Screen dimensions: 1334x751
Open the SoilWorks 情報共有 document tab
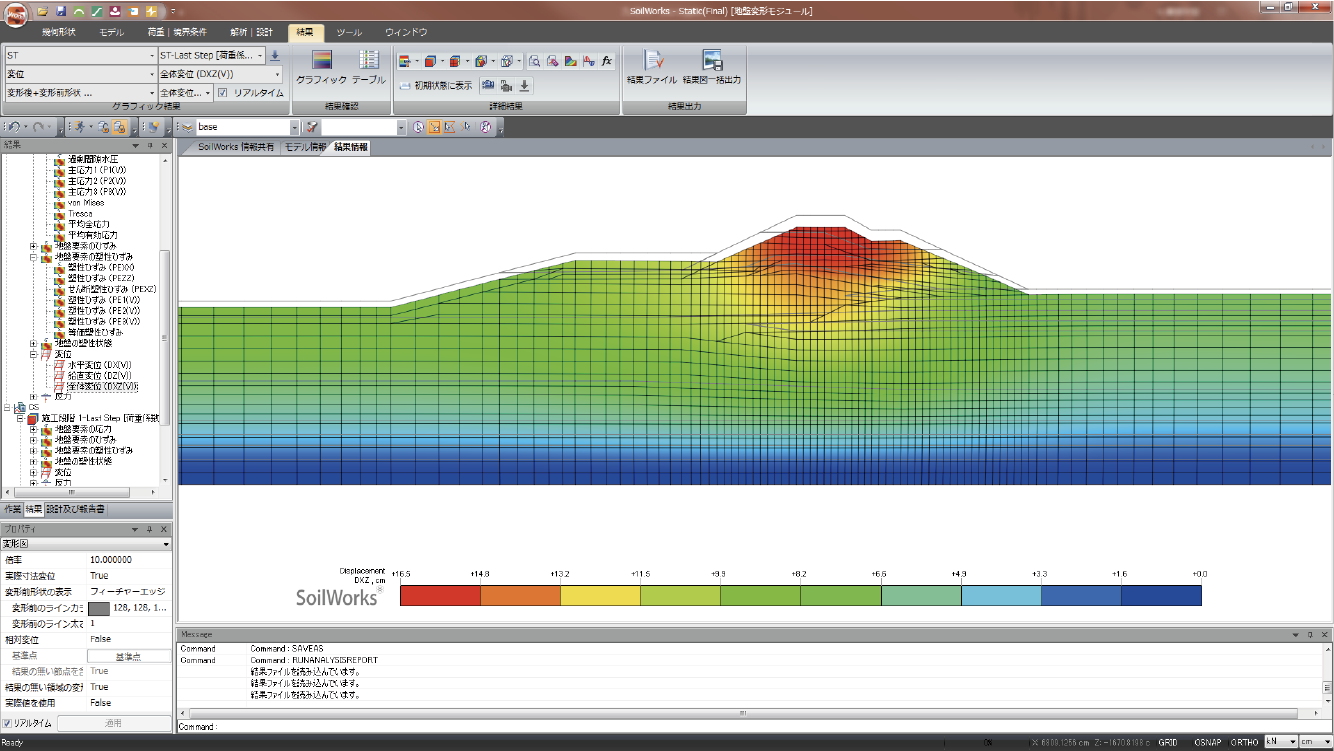[x=235, y=147]
